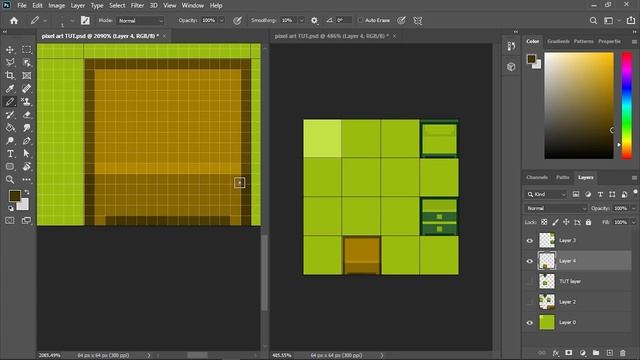The image size is (640, 360).
Task: Select the Object Selection tool
Action: [27, 62]
